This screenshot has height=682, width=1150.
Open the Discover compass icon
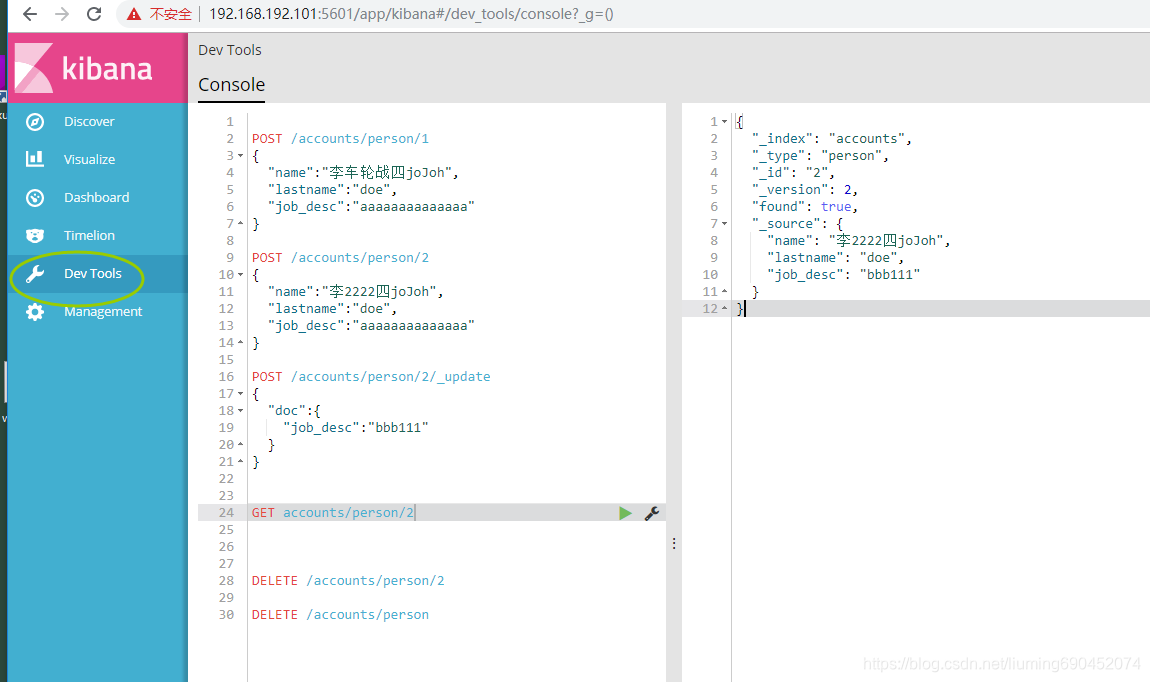tap(34, 122)
